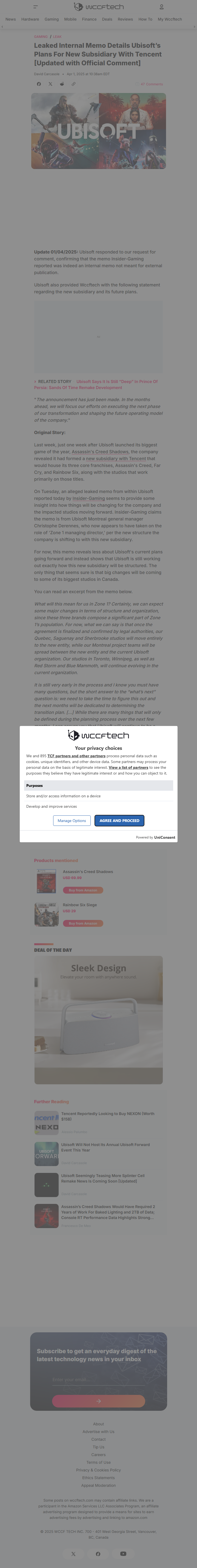The image size is (197, 1568).
Task: Open Wccftech Facebook page in footer
Action: [98, 1553]
